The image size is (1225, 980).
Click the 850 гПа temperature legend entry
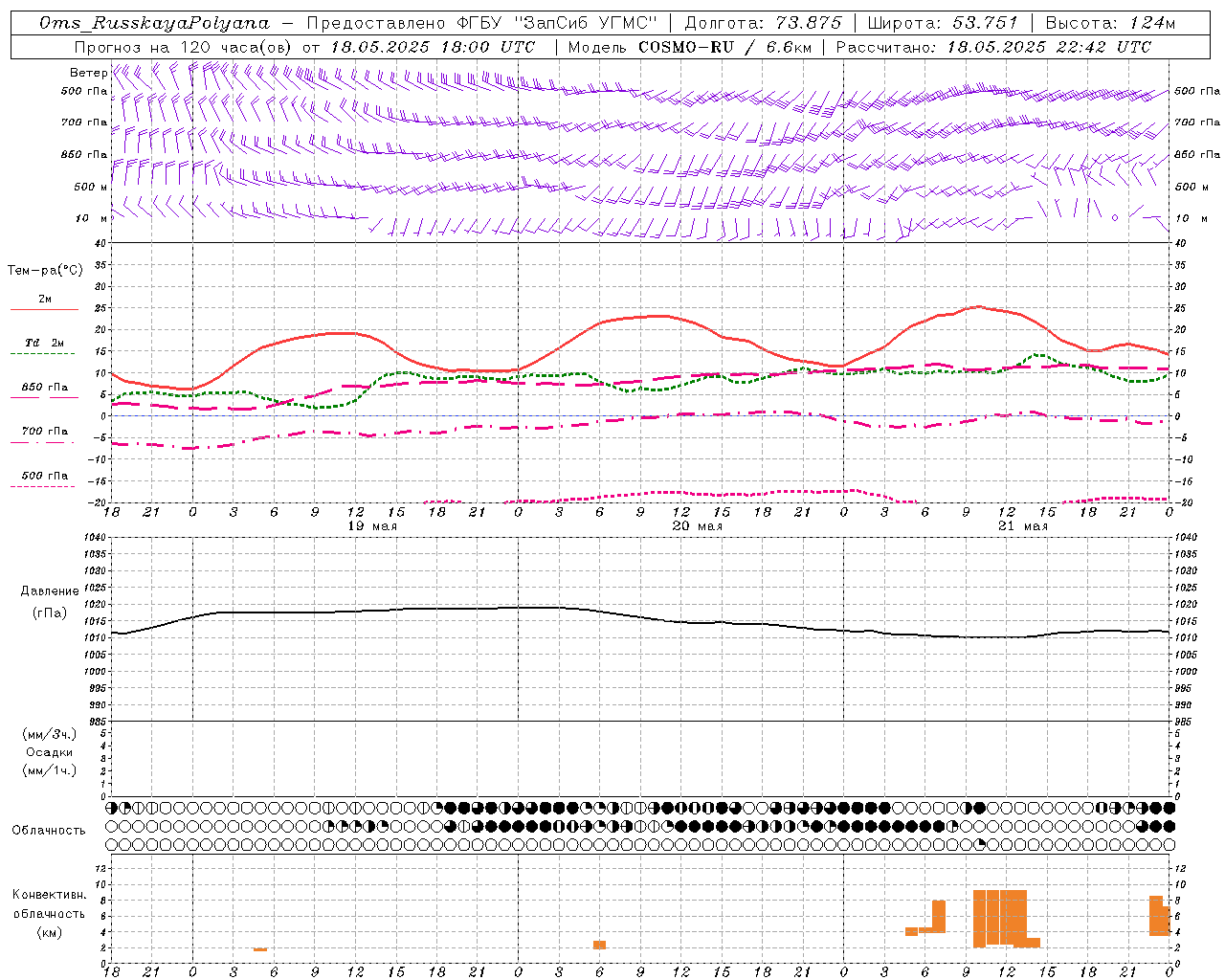tap(44, 390)
